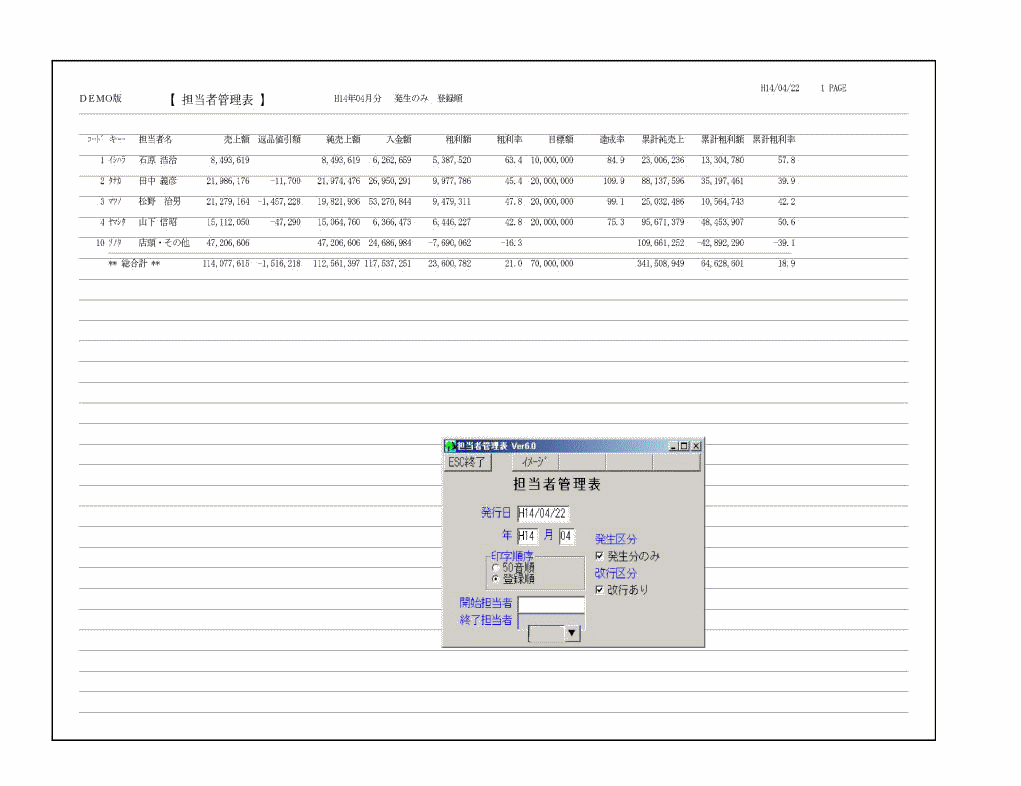Click 山下 信昭 in the report
This screenshot has height=786, width=1021.
tap(158, 222)
